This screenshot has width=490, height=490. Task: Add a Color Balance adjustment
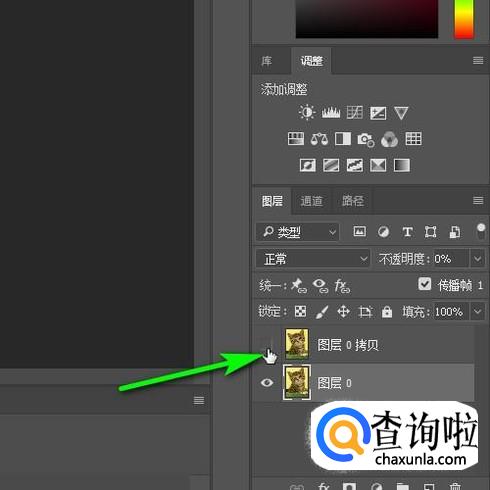(319, 139)
